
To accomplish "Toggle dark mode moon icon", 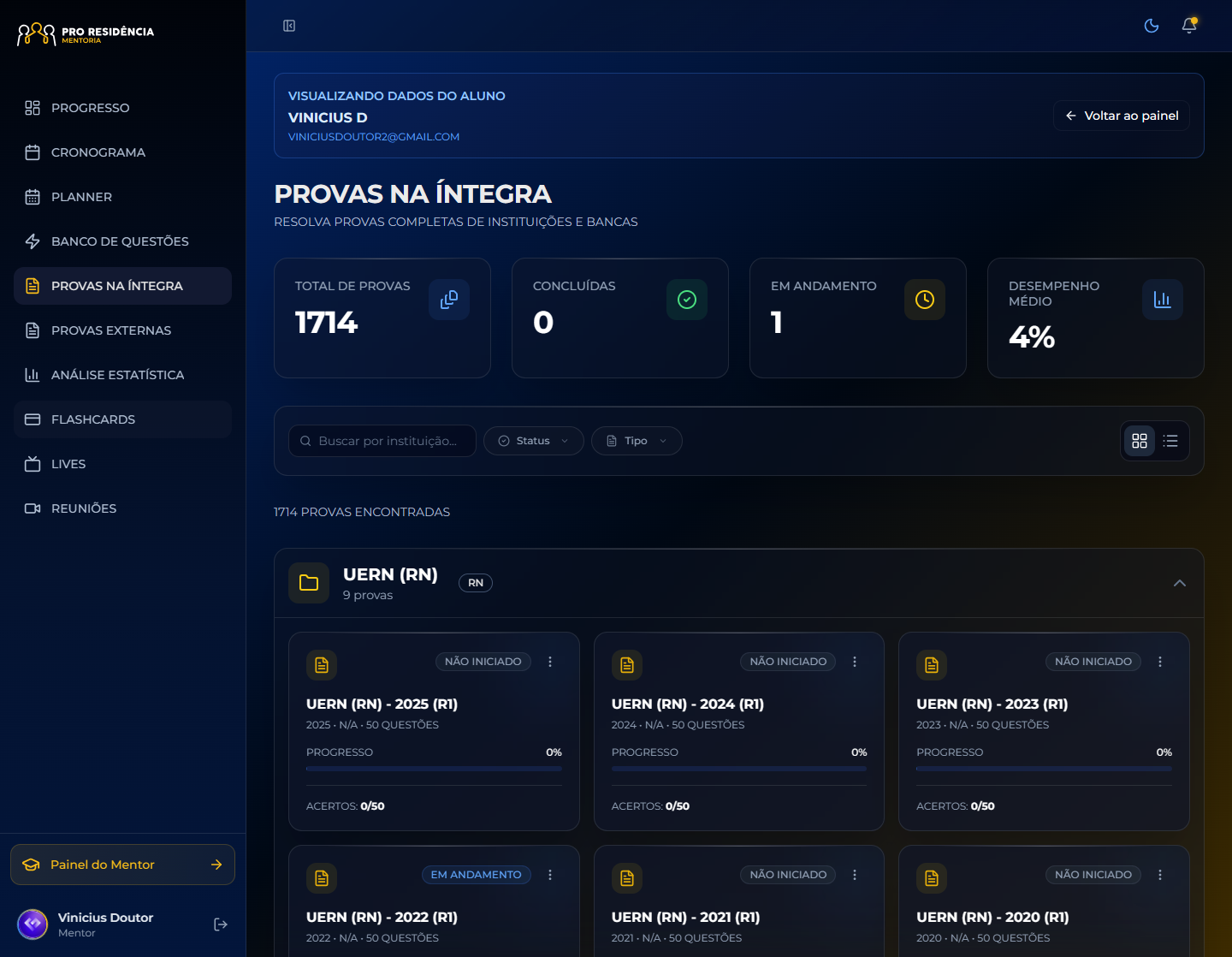I will click(x=1152, y=26).
